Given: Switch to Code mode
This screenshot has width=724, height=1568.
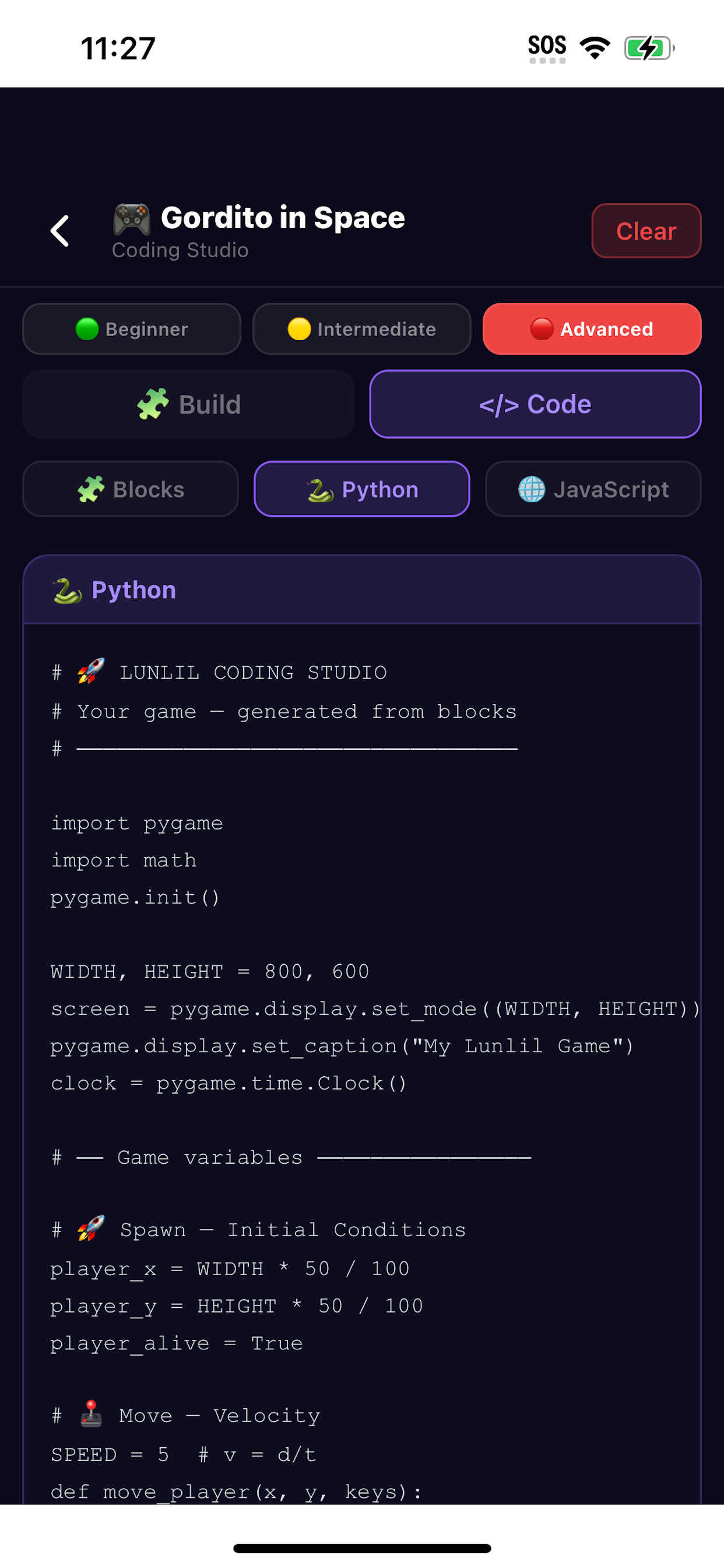Looking at the screenshot, I should pyautogui.click(x=535, y=404).
